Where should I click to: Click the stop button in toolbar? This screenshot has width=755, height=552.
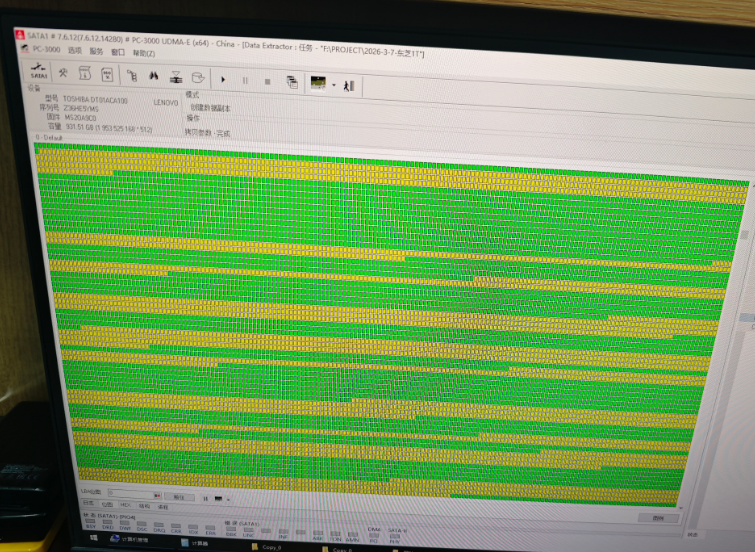click(267, 80)
